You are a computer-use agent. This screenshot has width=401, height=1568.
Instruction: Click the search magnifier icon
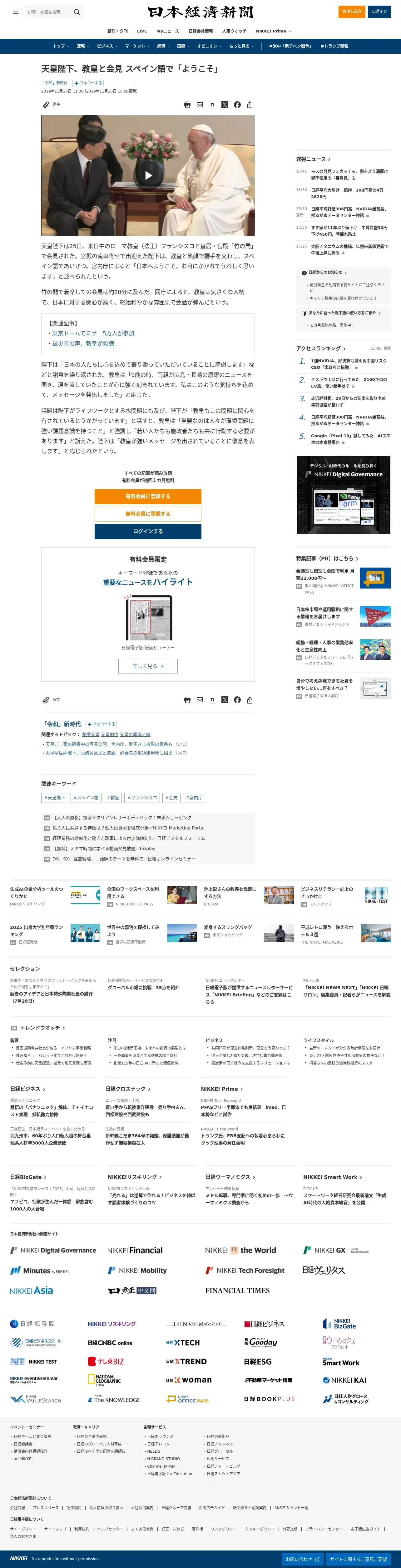[77, 12]
